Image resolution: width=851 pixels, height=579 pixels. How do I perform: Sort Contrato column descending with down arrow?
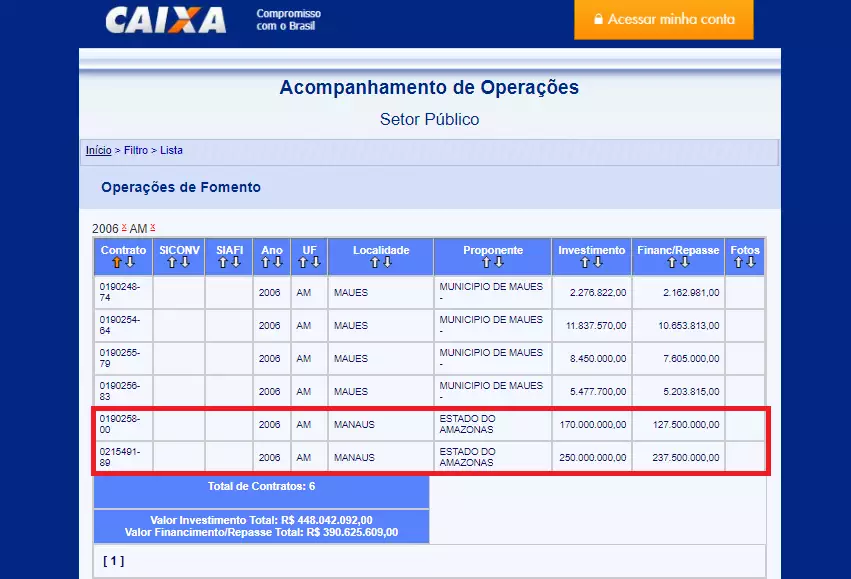[130, 263]
